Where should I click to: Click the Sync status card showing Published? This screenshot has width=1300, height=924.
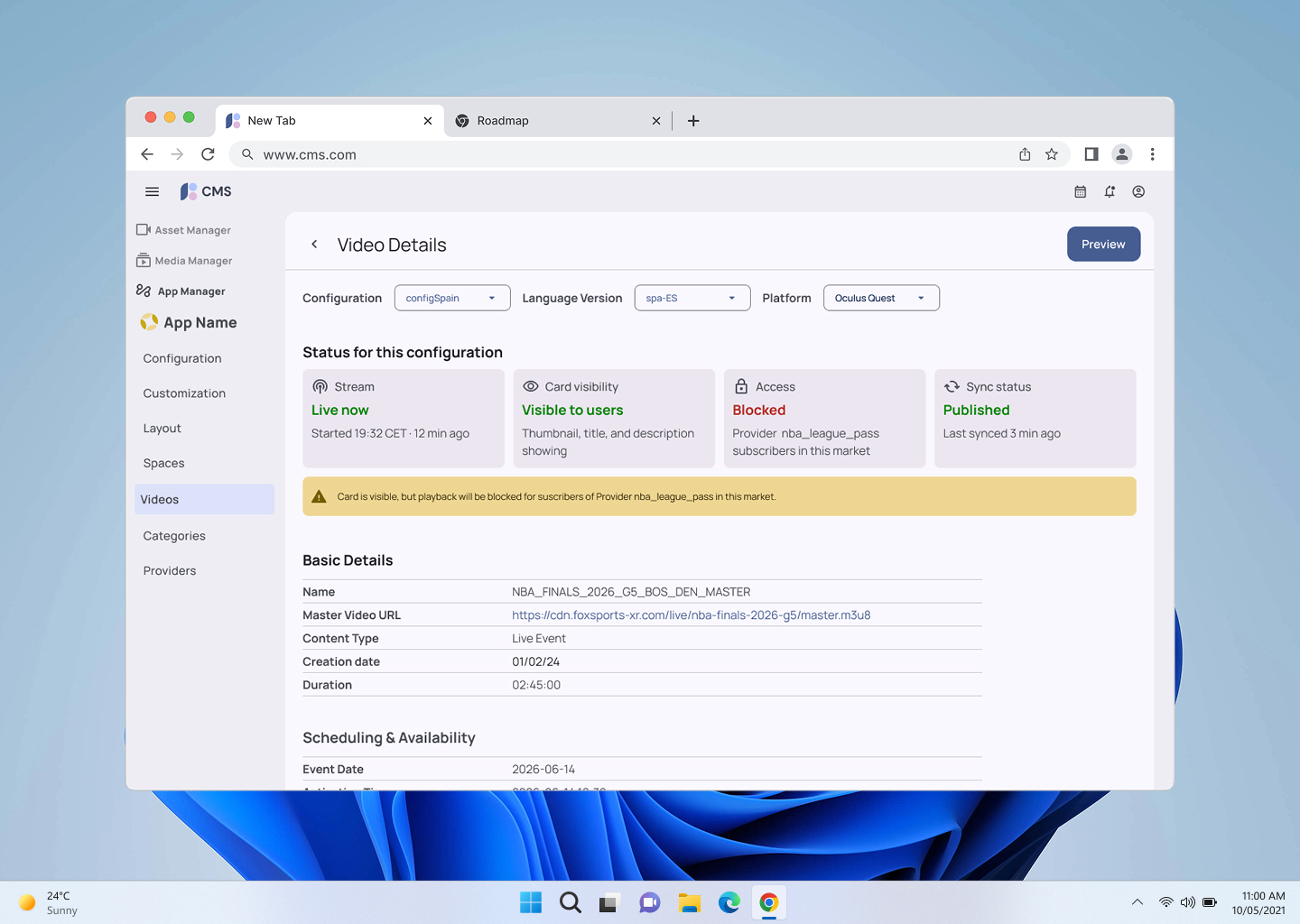point(1035,419)
